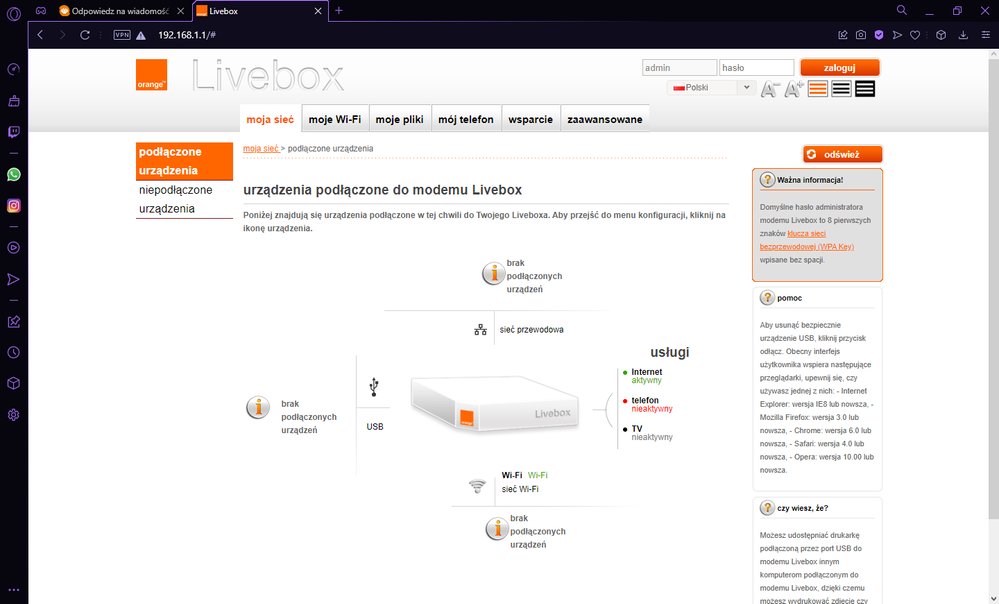Open GX Control speedometer in sidebar
Viewport: 999px width, 604px height.
pyautogui.click(x=13, y=69)
